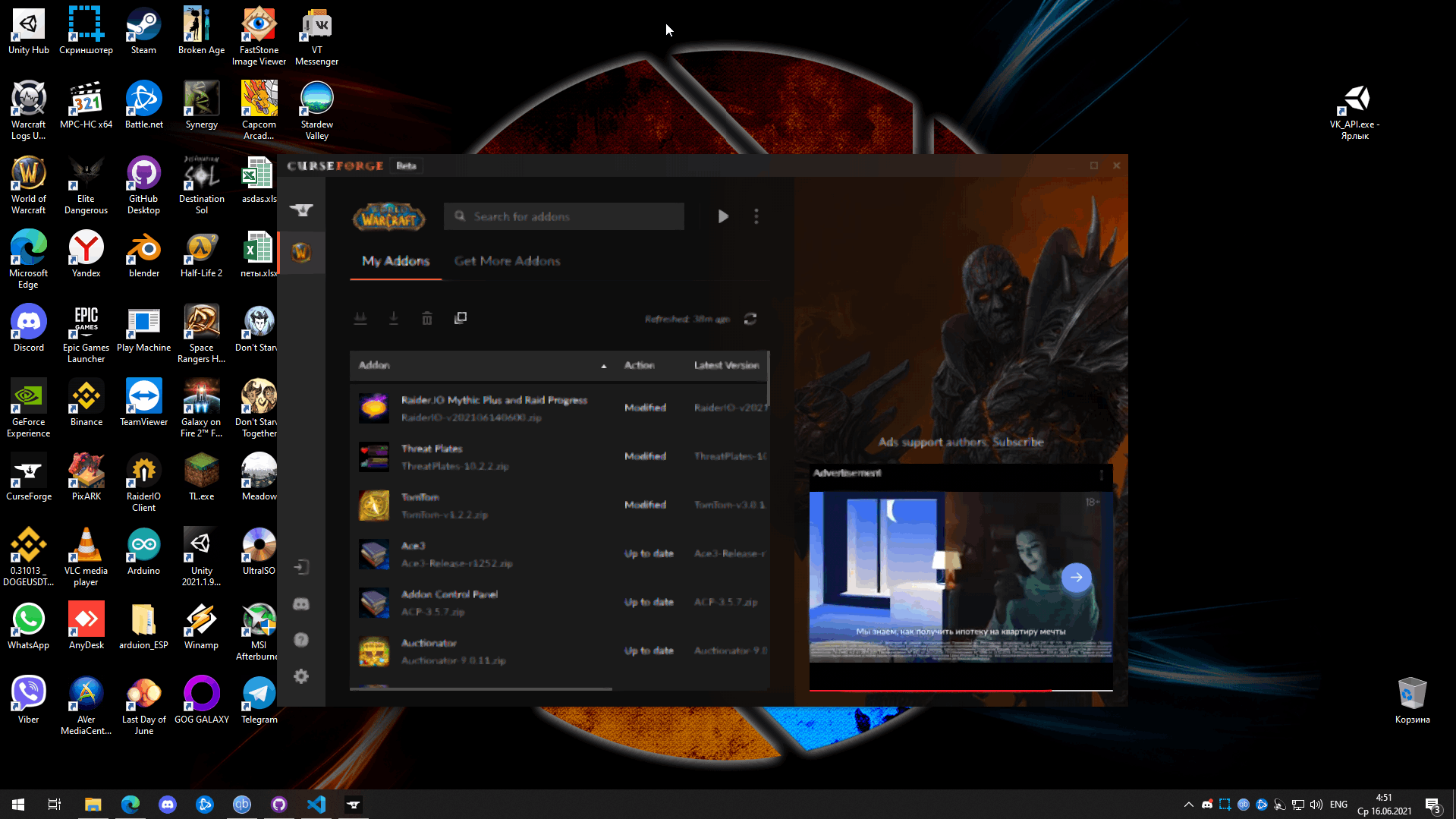Screen dimensions: 1456x819
Task: Open CurseForge desktop shortcut
Action: pyautogui.click(x=29, y=477)
